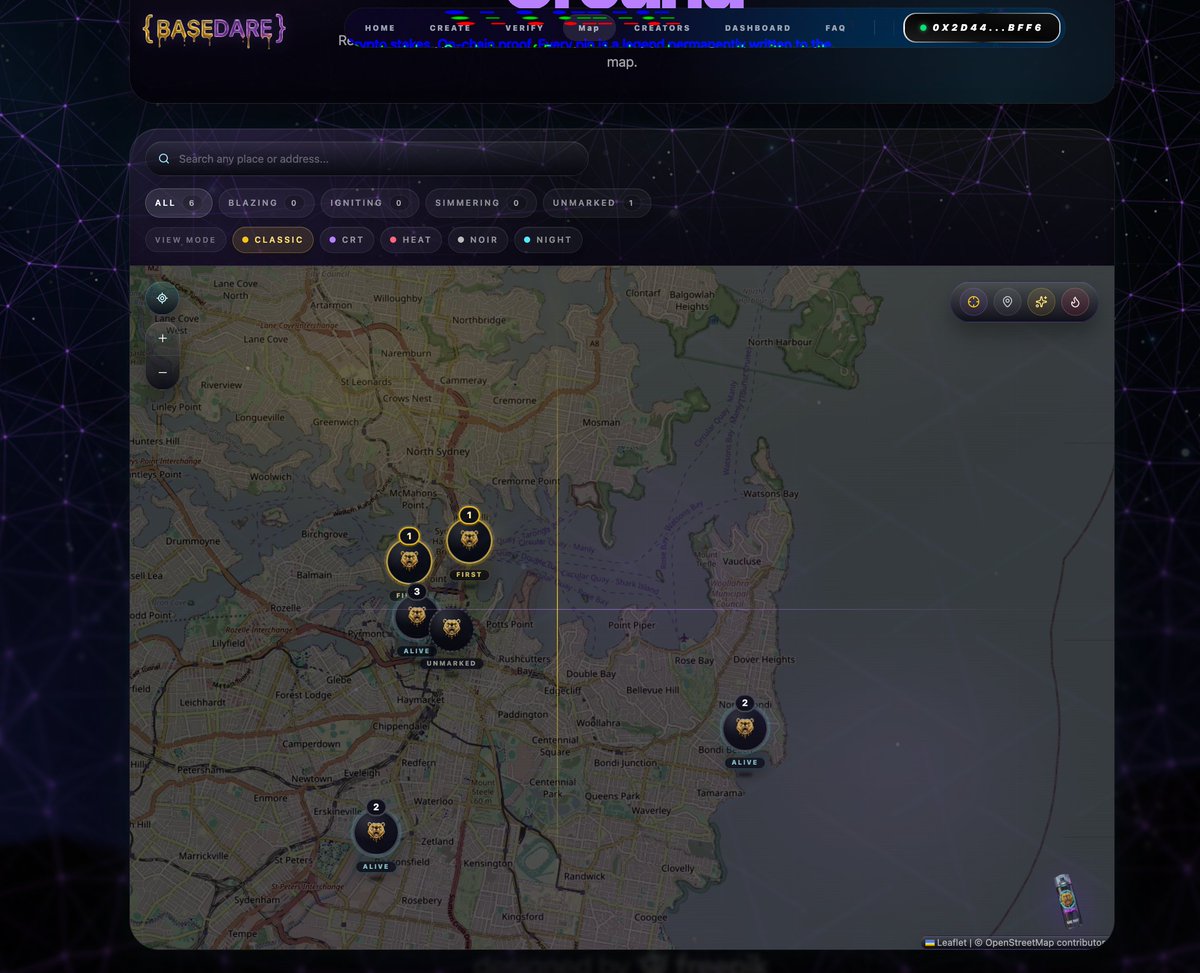The width and height of the screenshot is (1200, 973).
Task: Open DASHBOARD in navigation bar
Action: [758, 28]
